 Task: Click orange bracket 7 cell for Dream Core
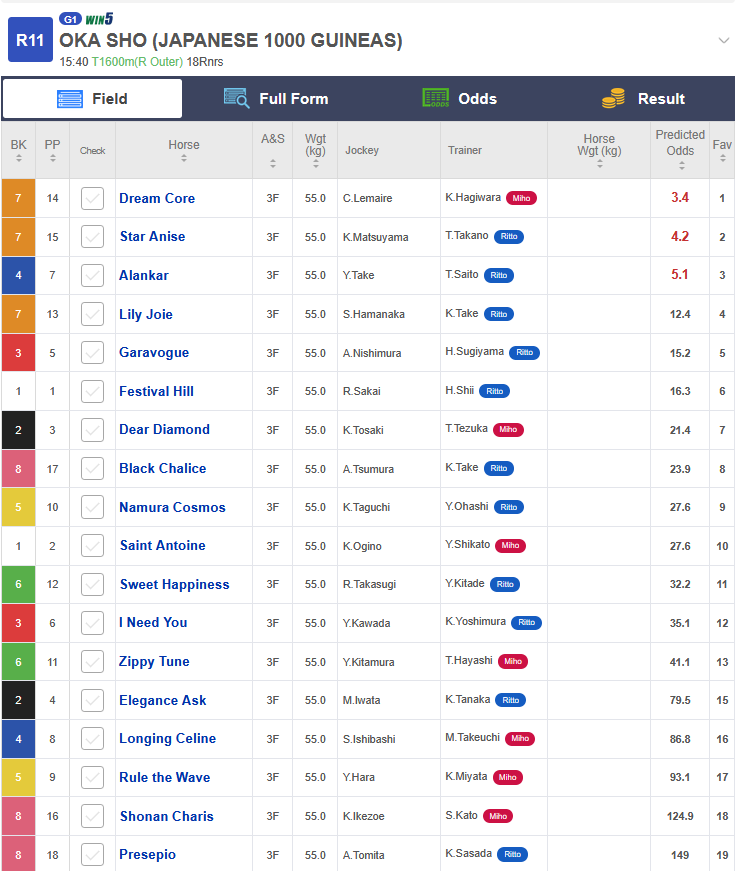tap(18, 198)
